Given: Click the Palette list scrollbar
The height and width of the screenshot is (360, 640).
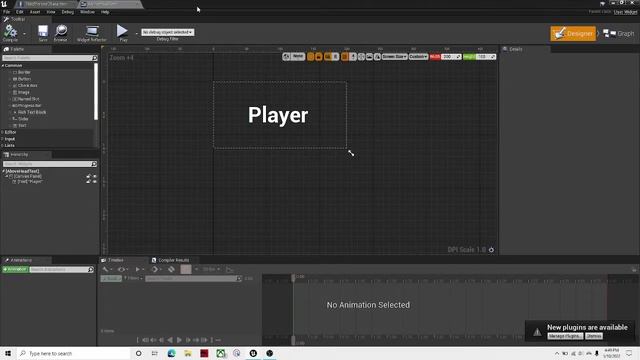Looking at the screenshot, I should (x=96, y=92).
